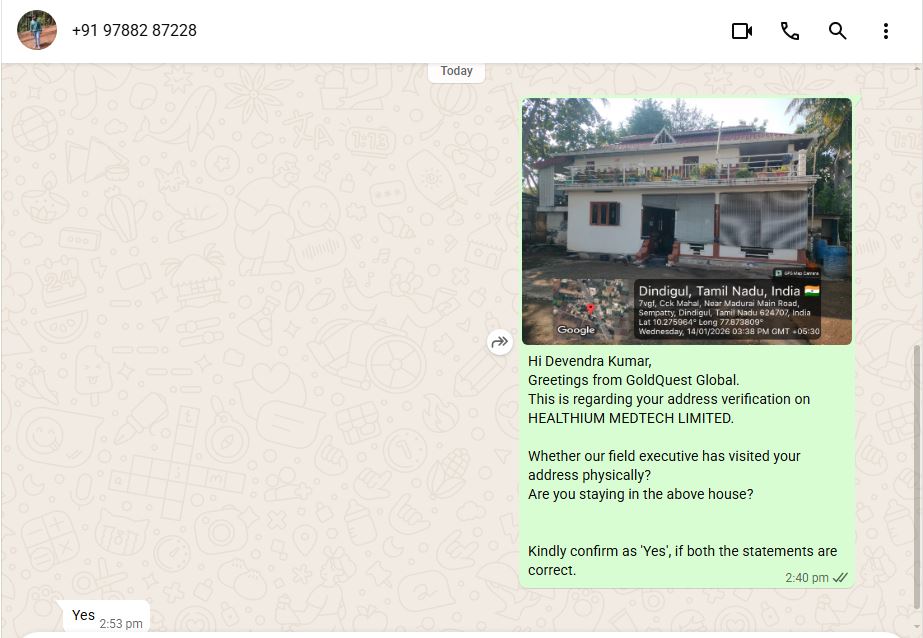This screenshot has width=923, height=638.
Task: Open the house photo attachment
Action: click(x=686, y=221)
